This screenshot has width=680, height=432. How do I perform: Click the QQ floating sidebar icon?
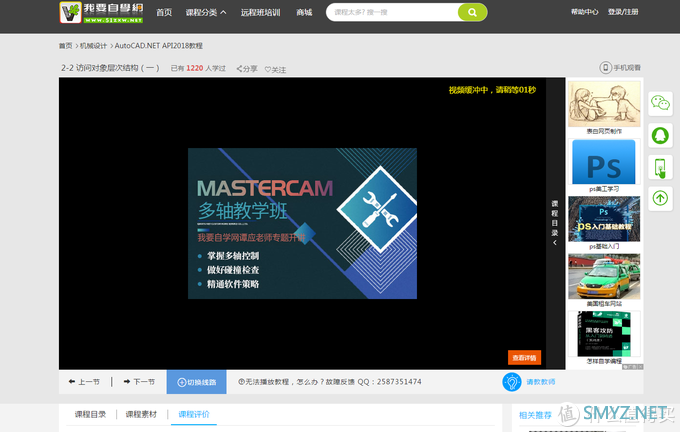coord(660,135)
